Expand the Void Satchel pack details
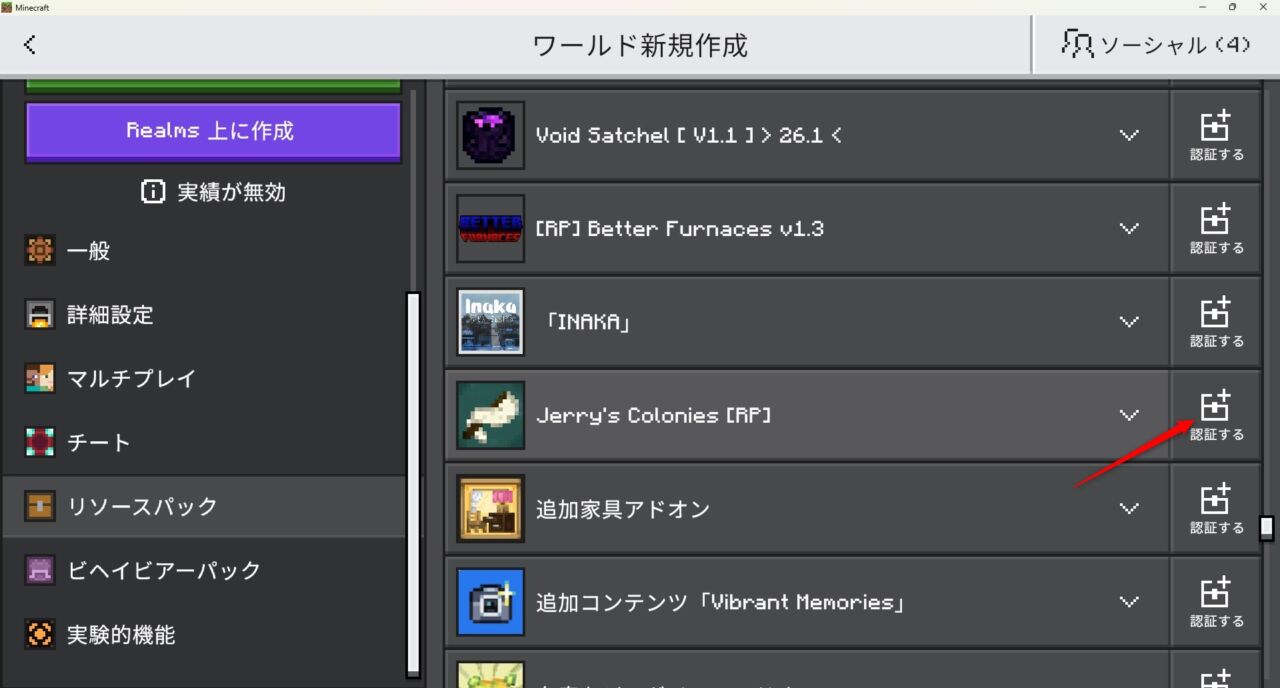 point(1129,135)
